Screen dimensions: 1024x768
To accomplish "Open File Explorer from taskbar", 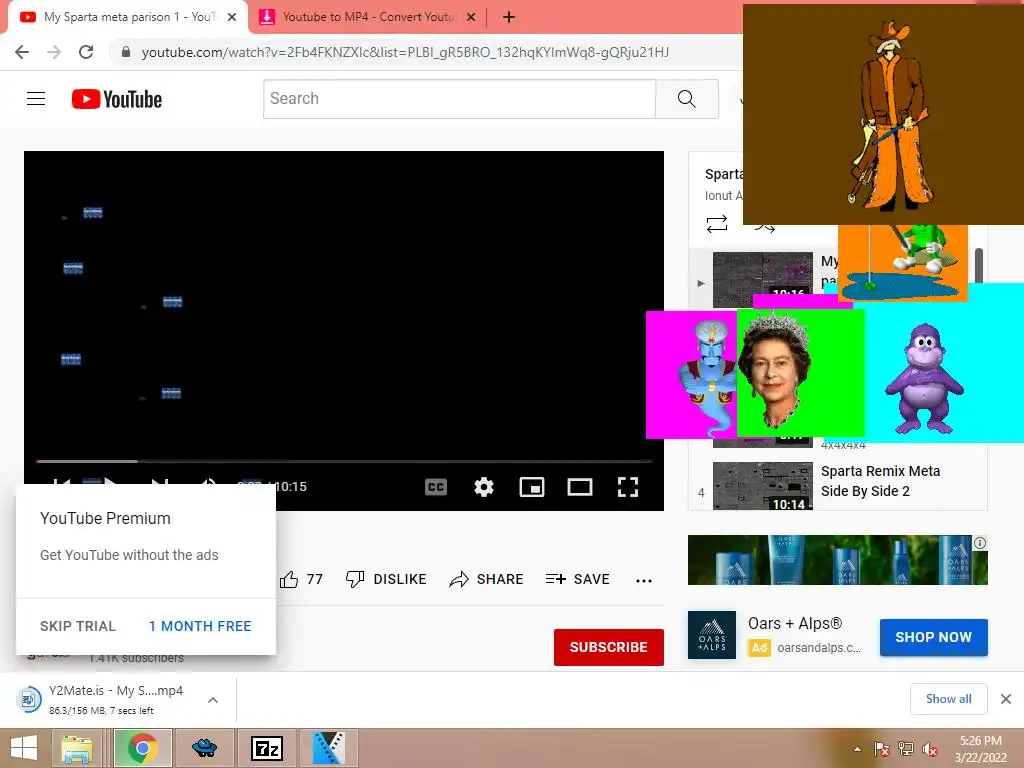I will click(76, 748).
